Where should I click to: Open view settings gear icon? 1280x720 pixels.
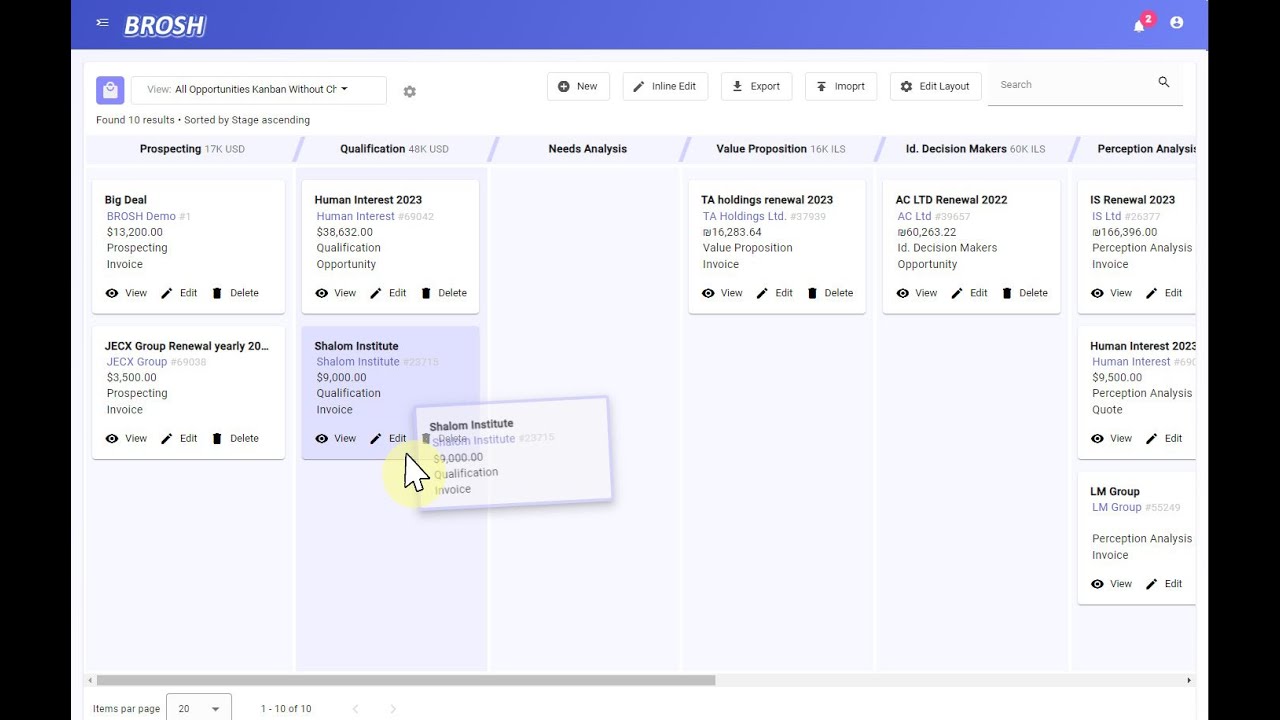point(409,91)
